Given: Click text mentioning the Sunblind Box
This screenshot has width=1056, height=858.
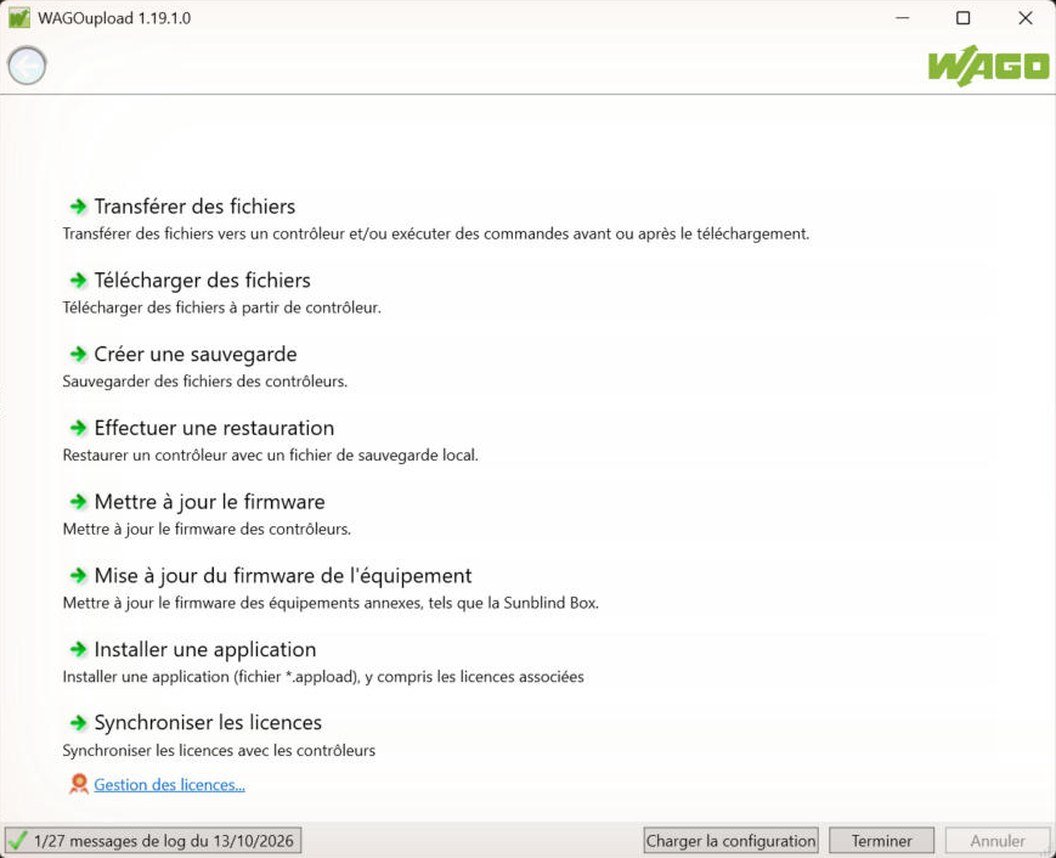Looking at the screenshot, I should (331, 603).
